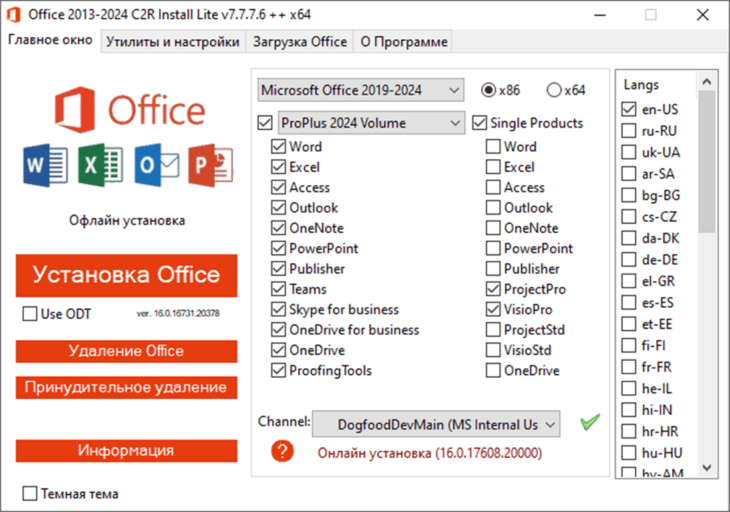The width and height of the screenshot is (730, 512).
Task: Uncheck Access in the ProPlus suite list
Action: [278, 188]
